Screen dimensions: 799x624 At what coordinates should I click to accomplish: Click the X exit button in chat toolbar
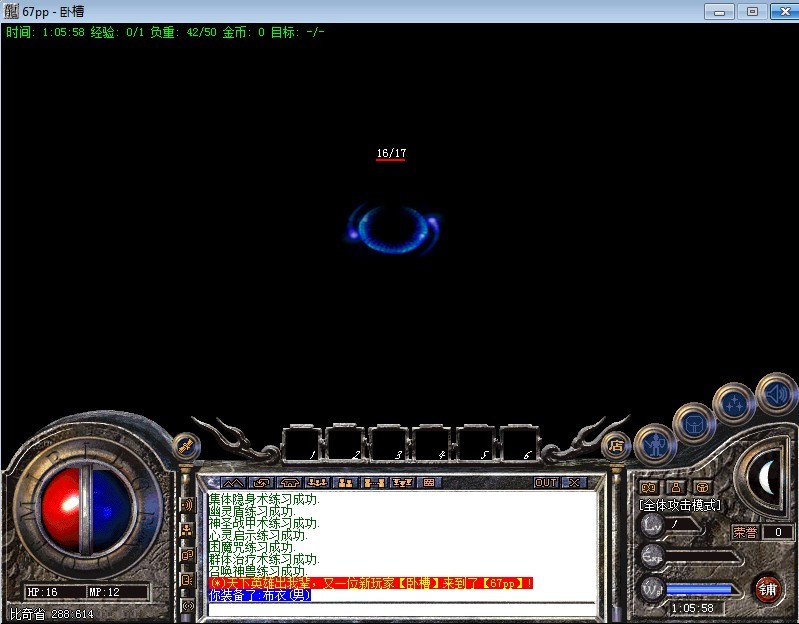(x=574, y=482)
